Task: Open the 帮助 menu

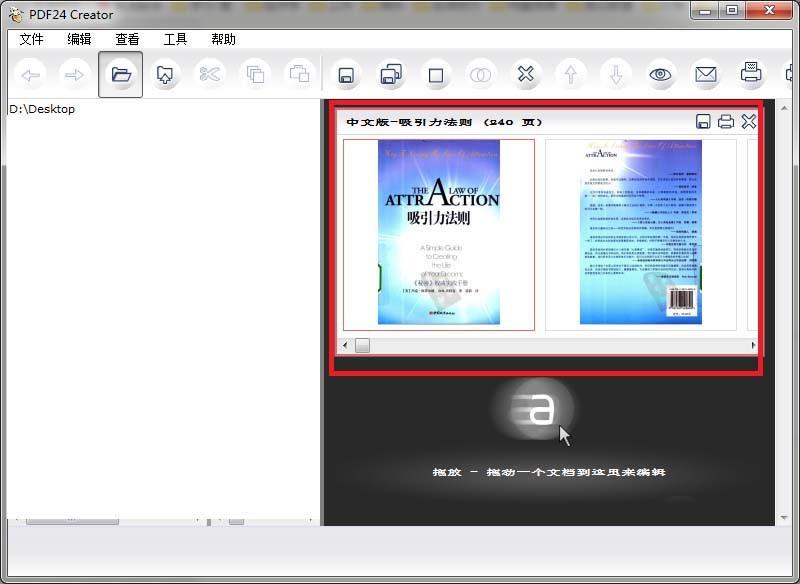Action: (222, 39)
